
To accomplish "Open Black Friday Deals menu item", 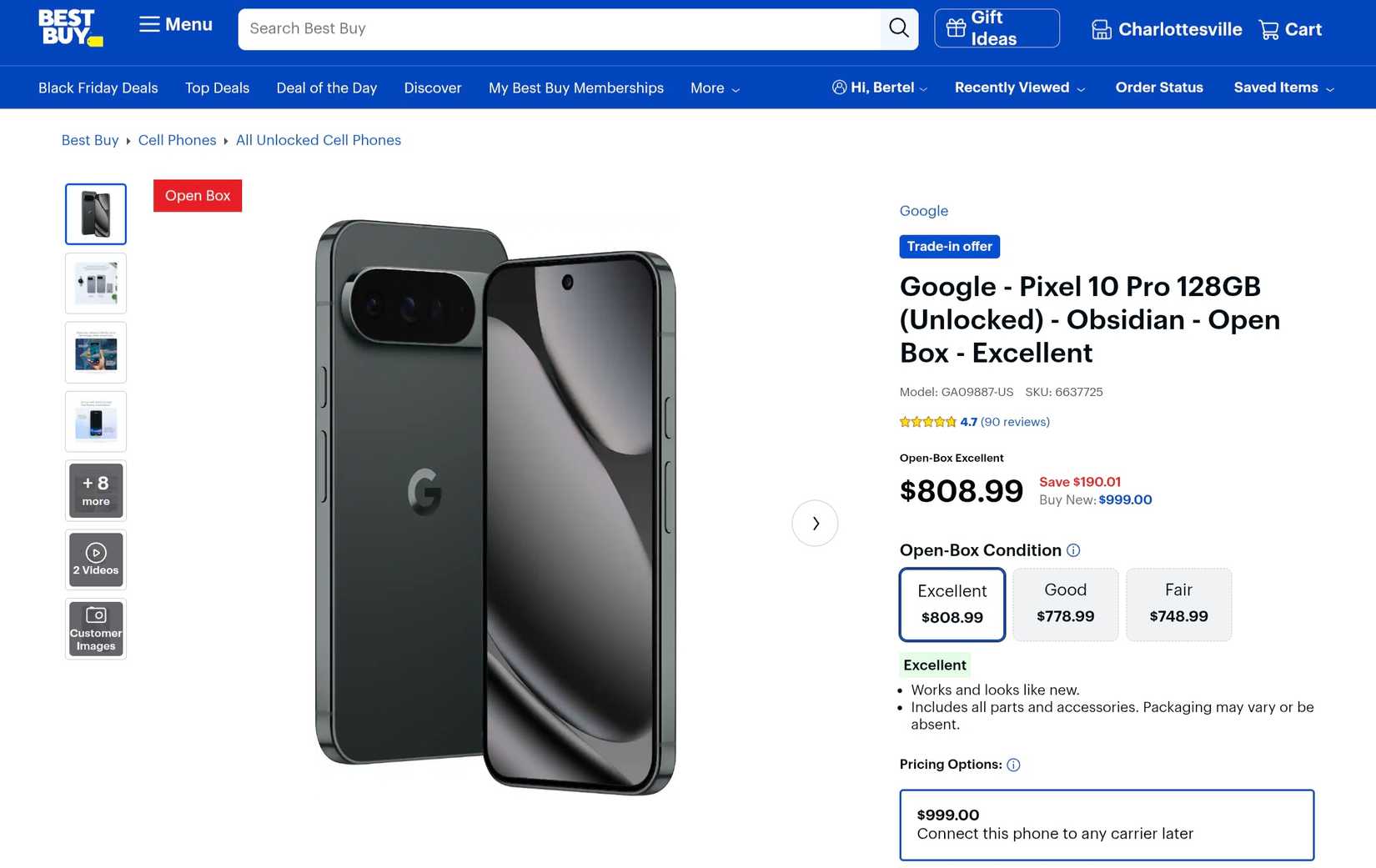I will [98, 88].
